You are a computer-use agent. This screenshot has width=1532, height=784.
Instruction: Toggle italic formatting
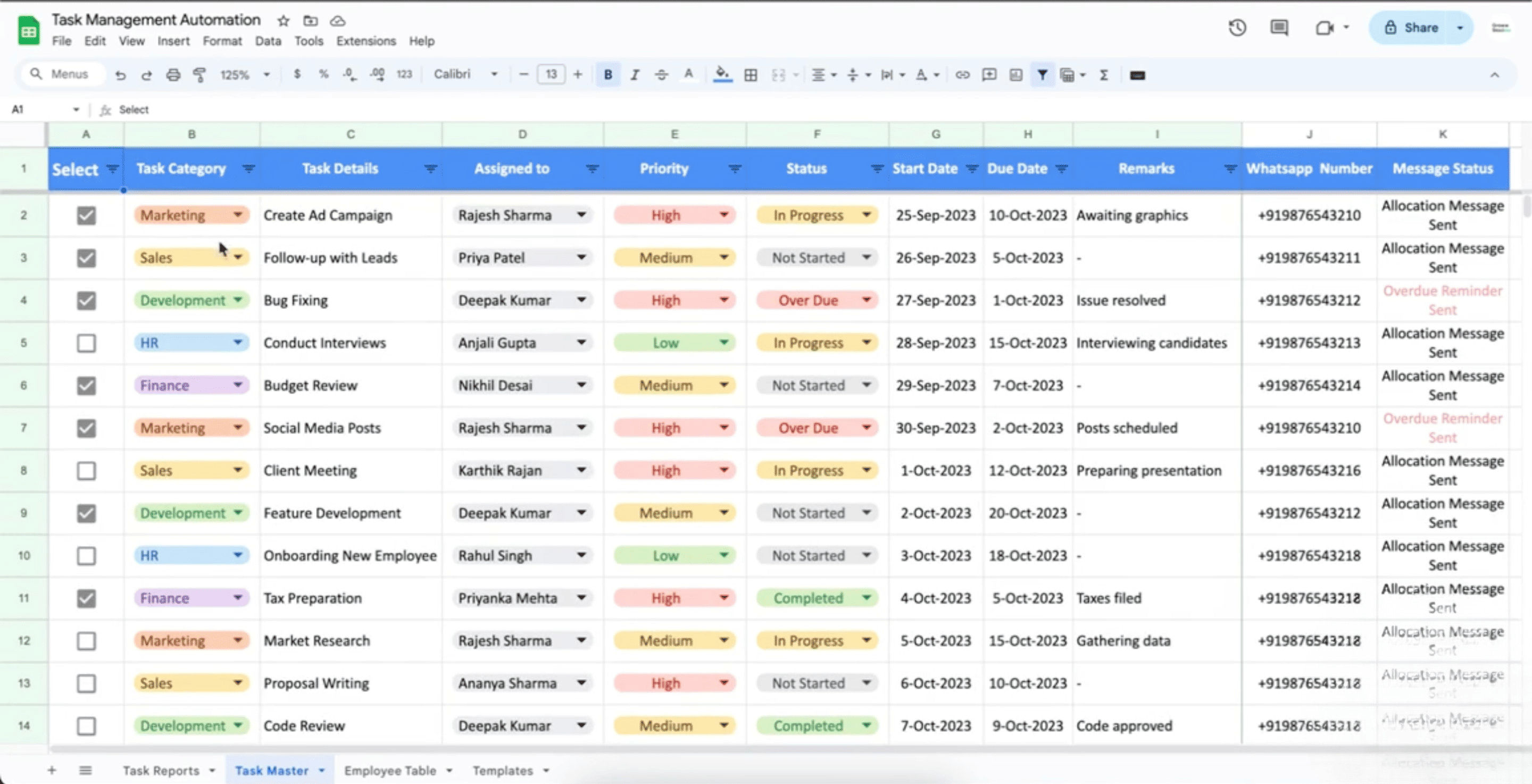tap(635, 74)
